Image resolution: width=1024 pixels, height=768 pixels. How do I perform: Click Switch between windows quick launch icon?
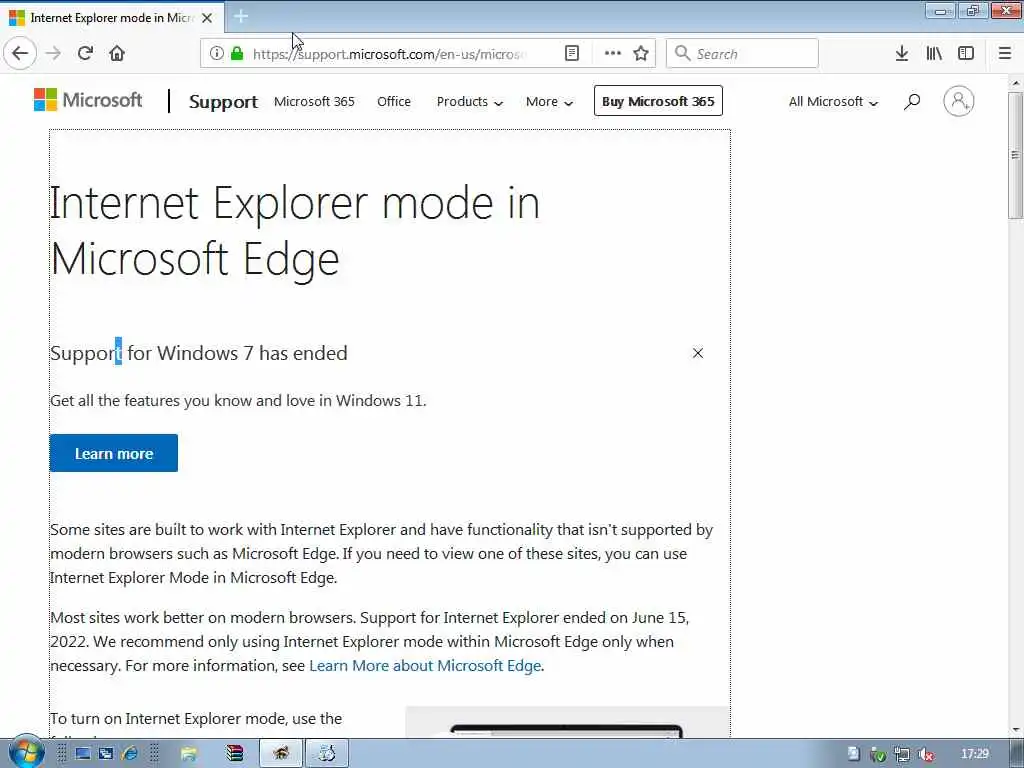coord(106,754)
